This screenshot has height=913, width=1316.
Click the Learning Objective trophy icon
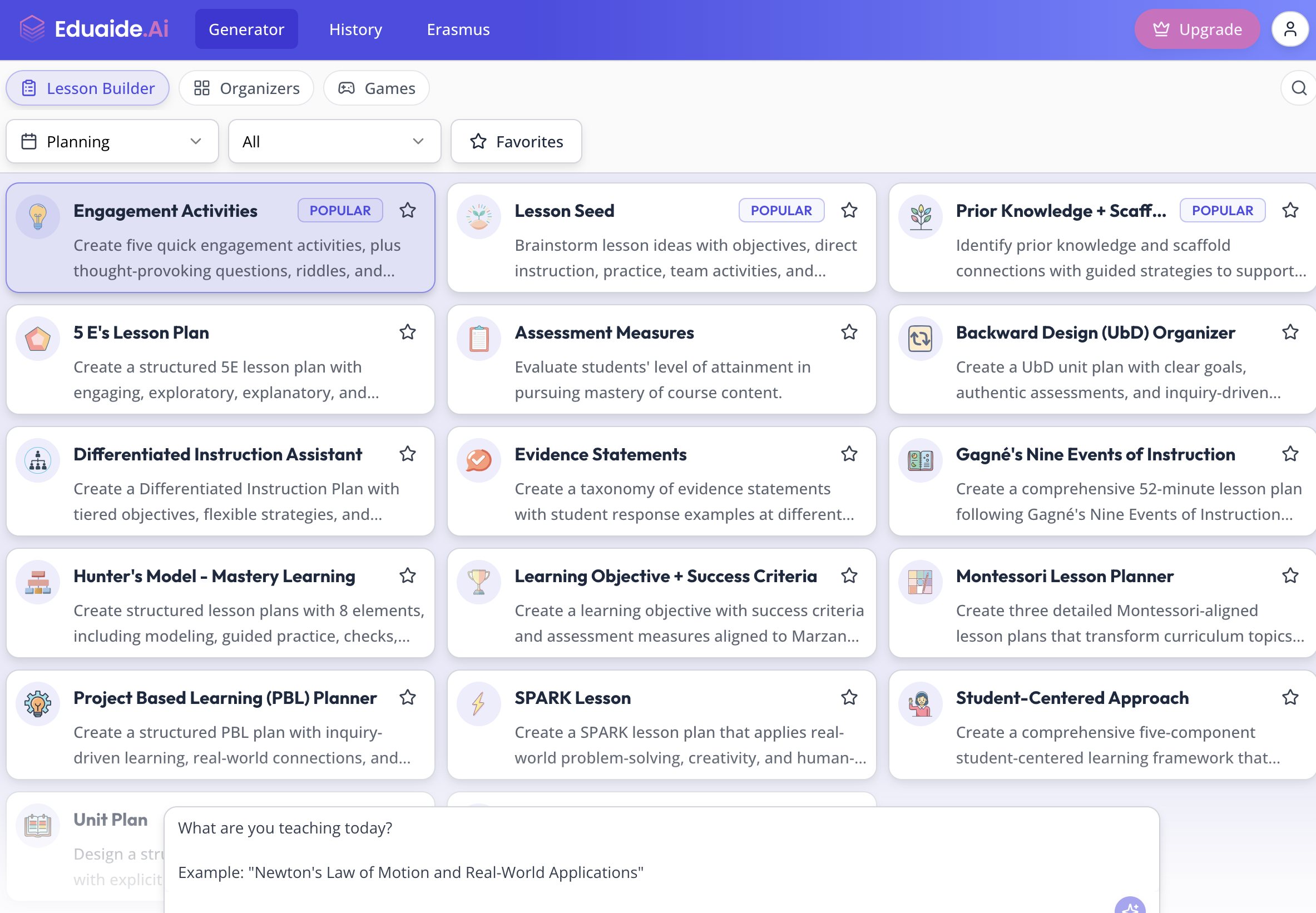(x=479, y=582)
